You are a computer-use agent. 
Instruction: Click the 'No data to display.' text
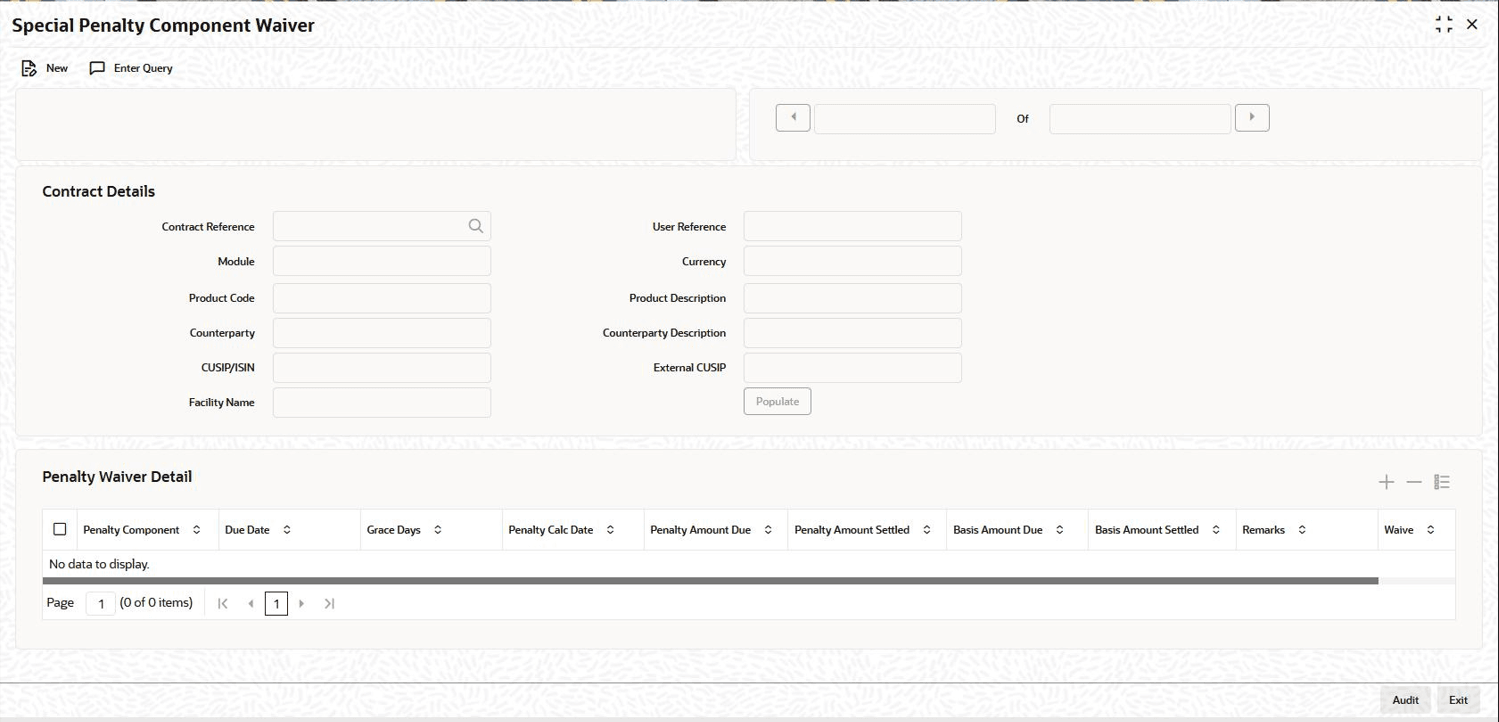pyautogui.click(x=99, y=564)
